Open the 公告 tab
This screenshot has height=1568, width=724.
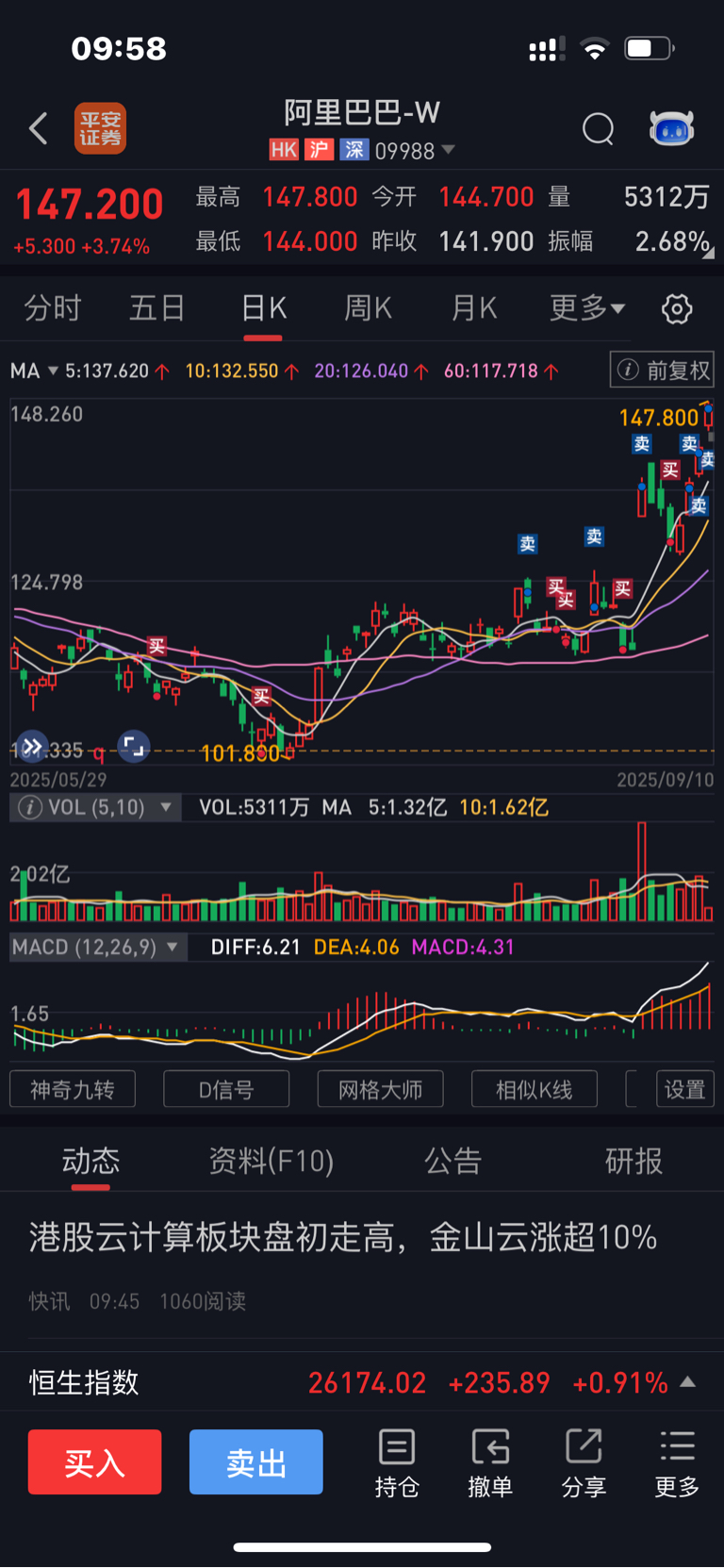tap(453, 1161)
